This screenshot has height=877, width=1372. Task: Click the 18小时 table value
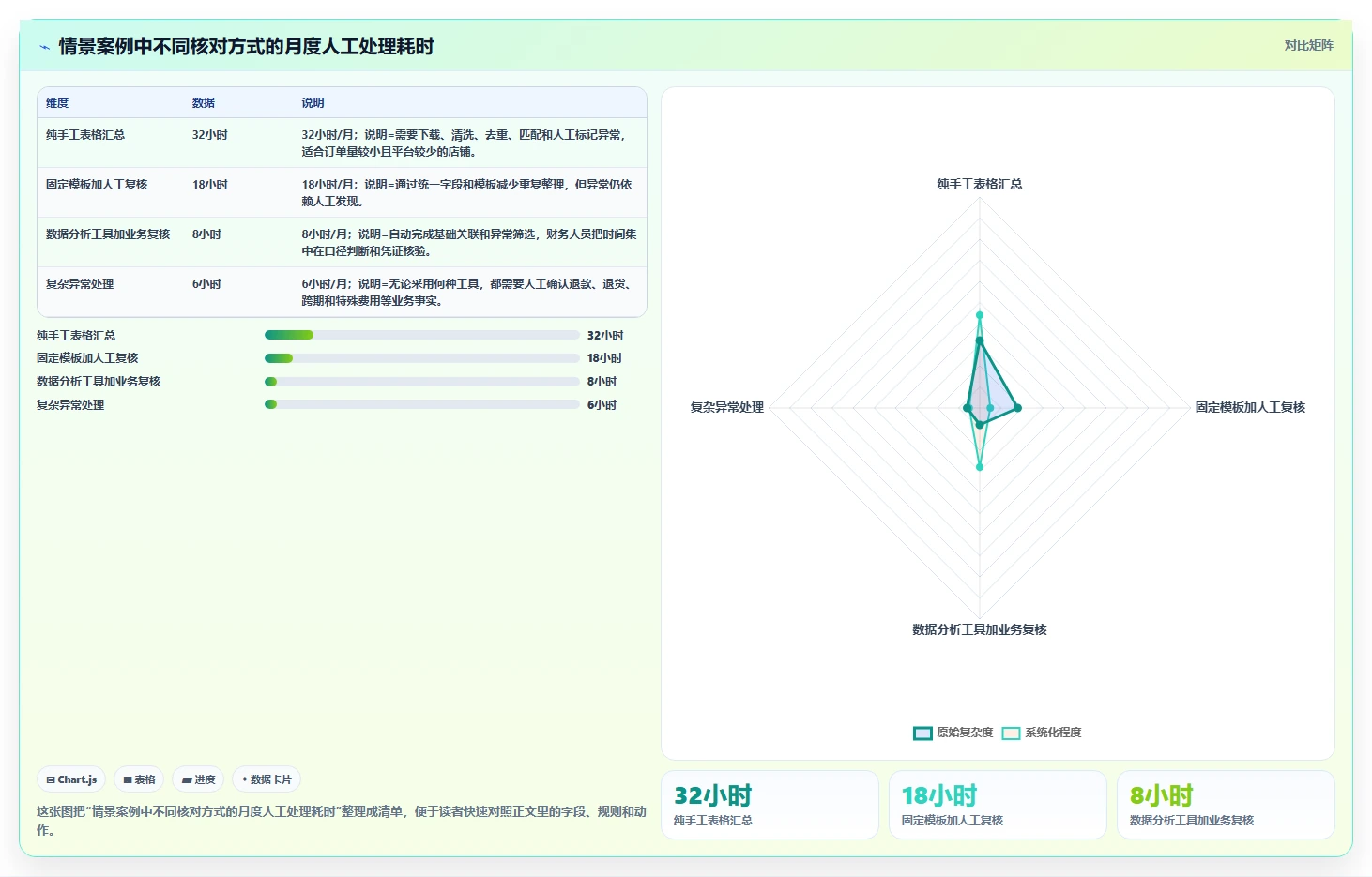tap(210, 185)
